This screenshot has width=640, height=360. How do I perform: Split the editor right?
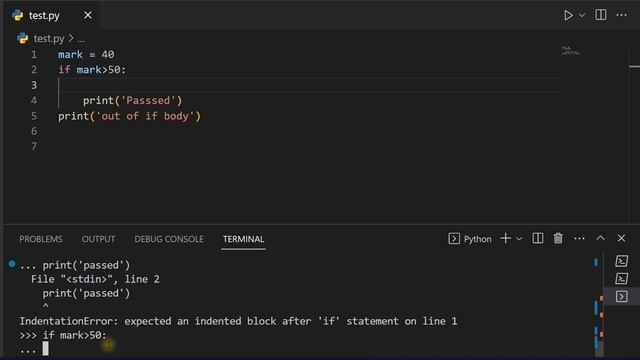(600, 15)
